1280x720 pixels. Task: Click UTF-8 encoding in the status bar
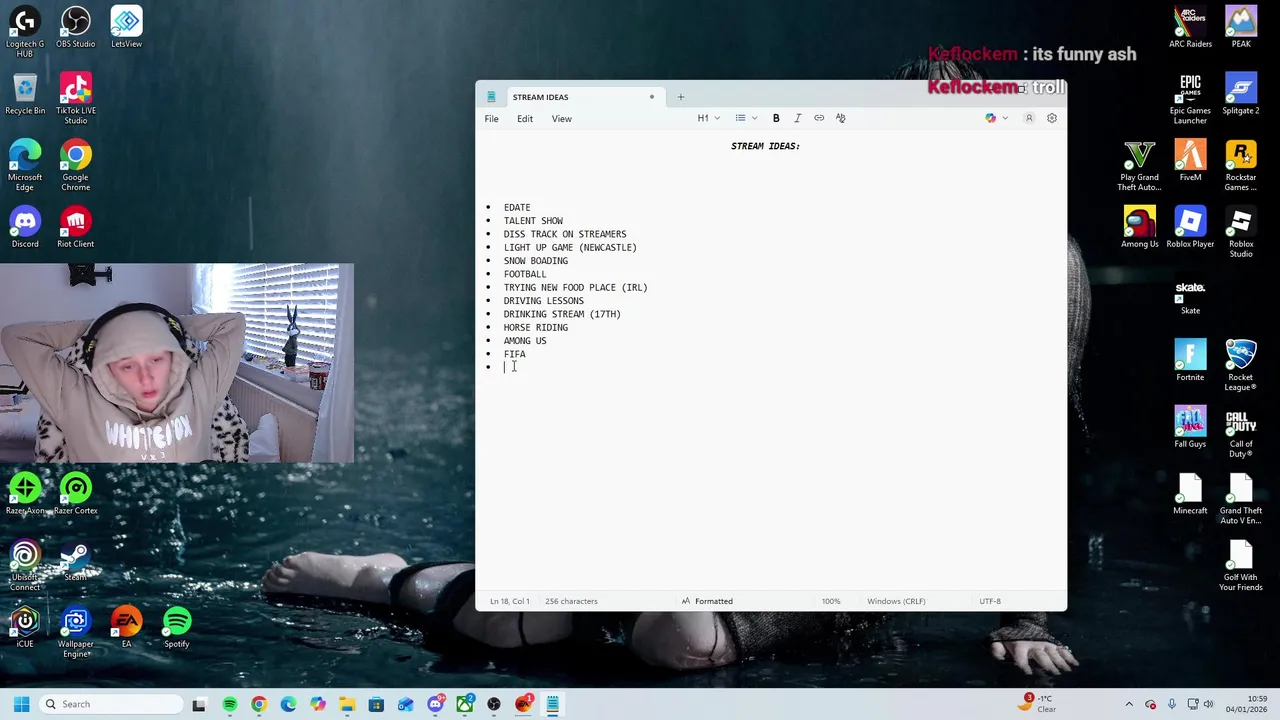click(990, 601)
